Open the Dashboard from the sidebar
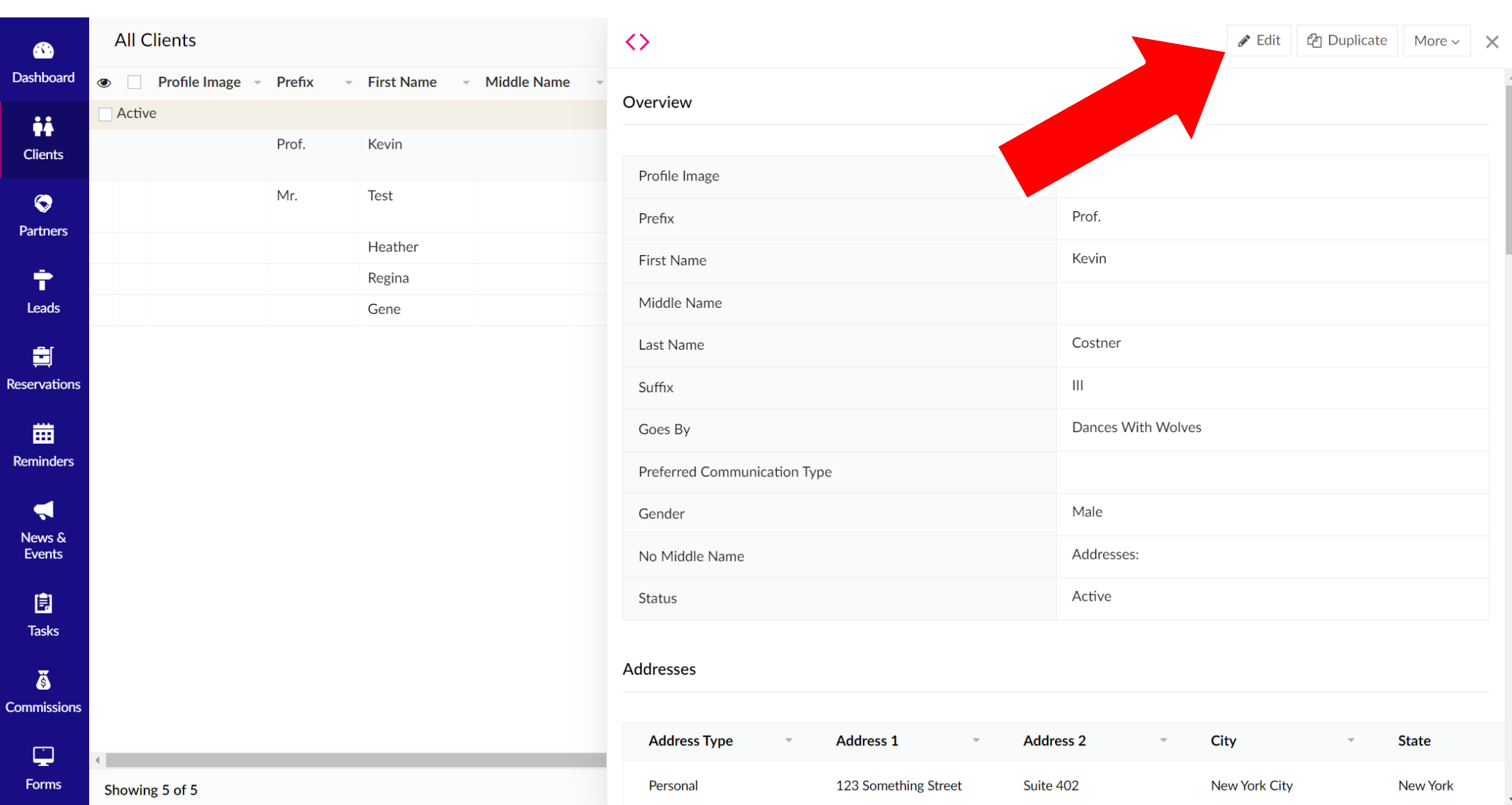Viewport: 1512px width, 805px height. point(43,62)
